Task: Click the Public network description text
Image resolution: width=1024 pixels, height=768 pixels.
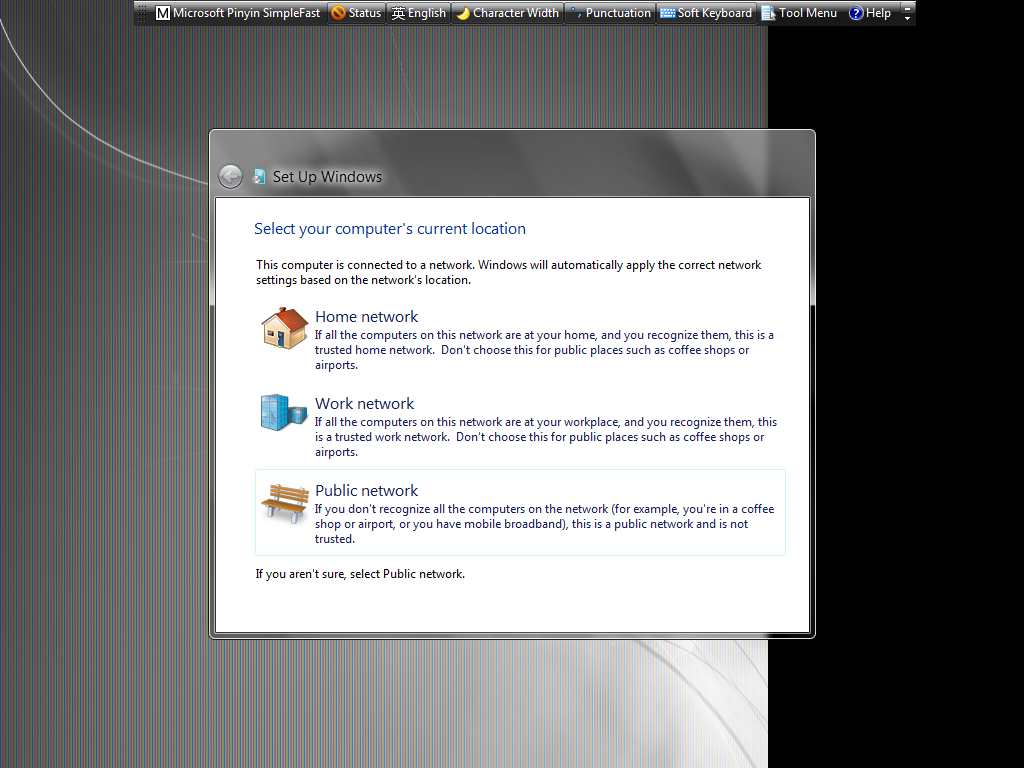Action: [544, 524]
